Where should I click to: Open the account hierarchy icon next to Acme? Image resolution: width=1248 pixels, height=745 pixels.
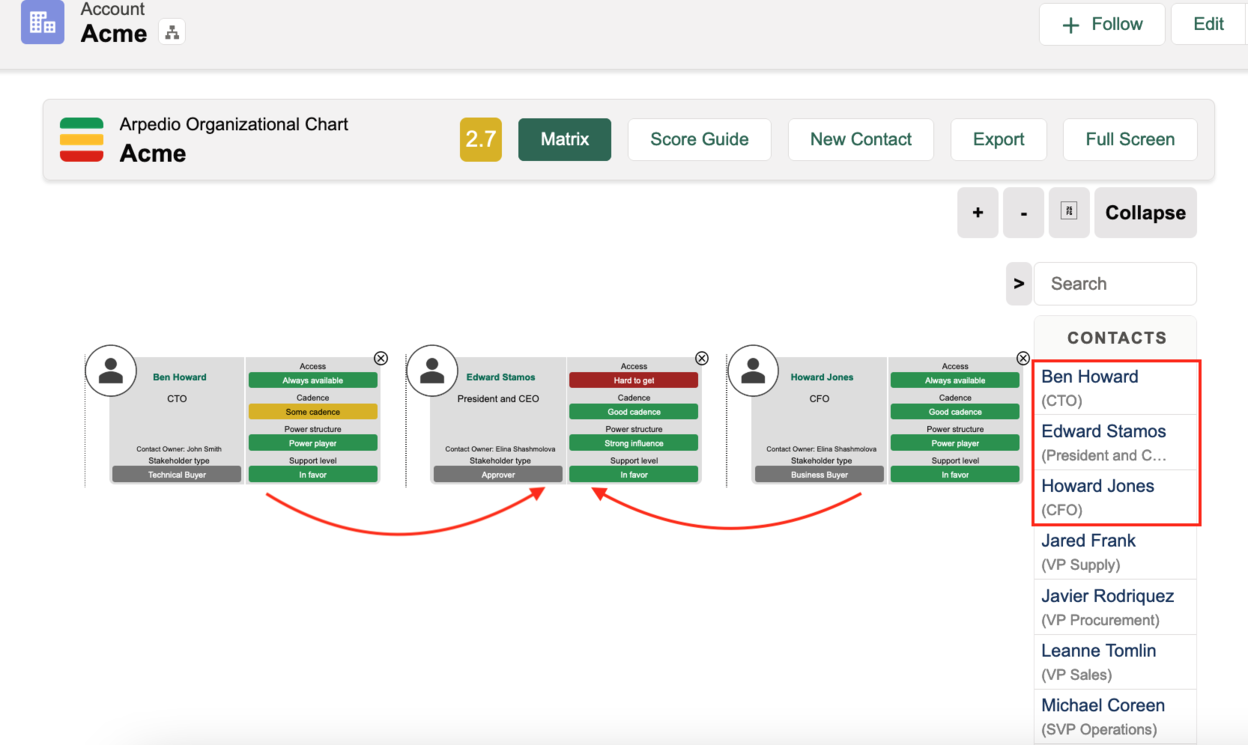(172, 33)
